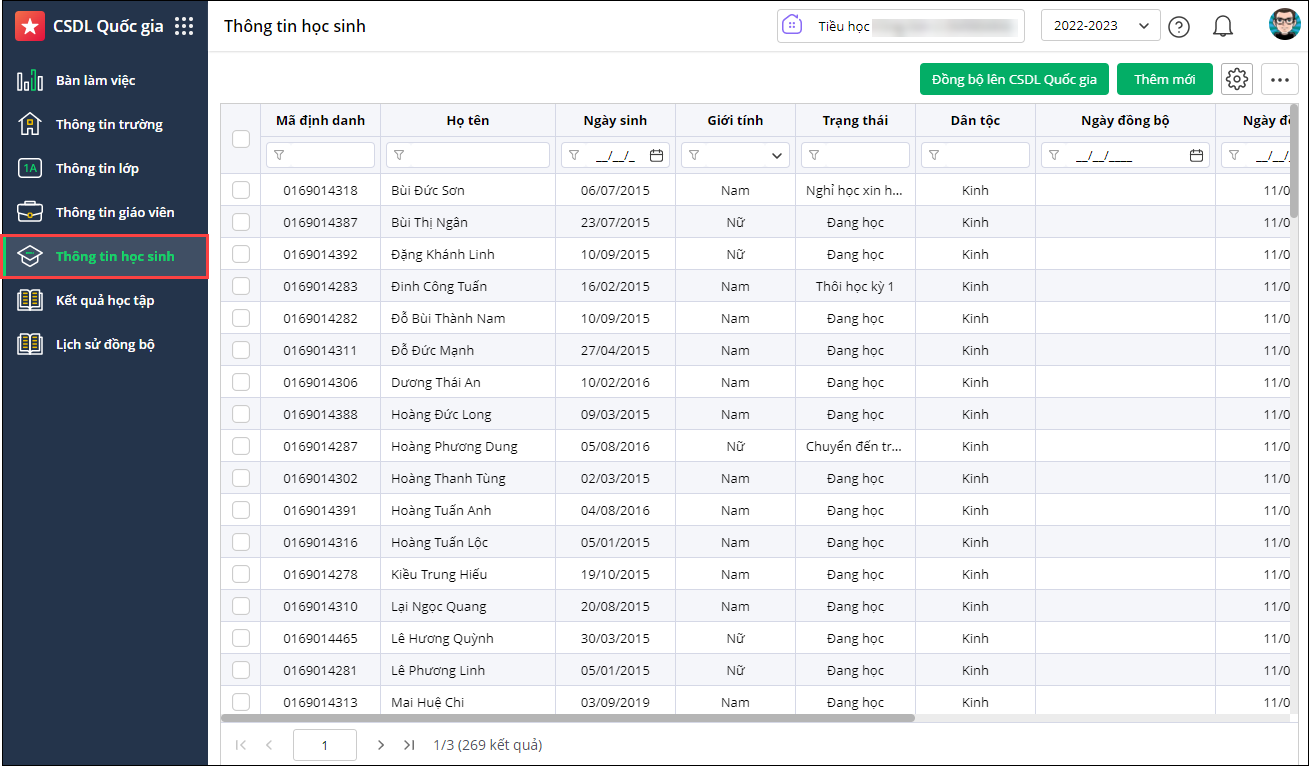Screen dimensions: 1309x766
Task: Open table settings gear icon
Action: click(1237, 79)
